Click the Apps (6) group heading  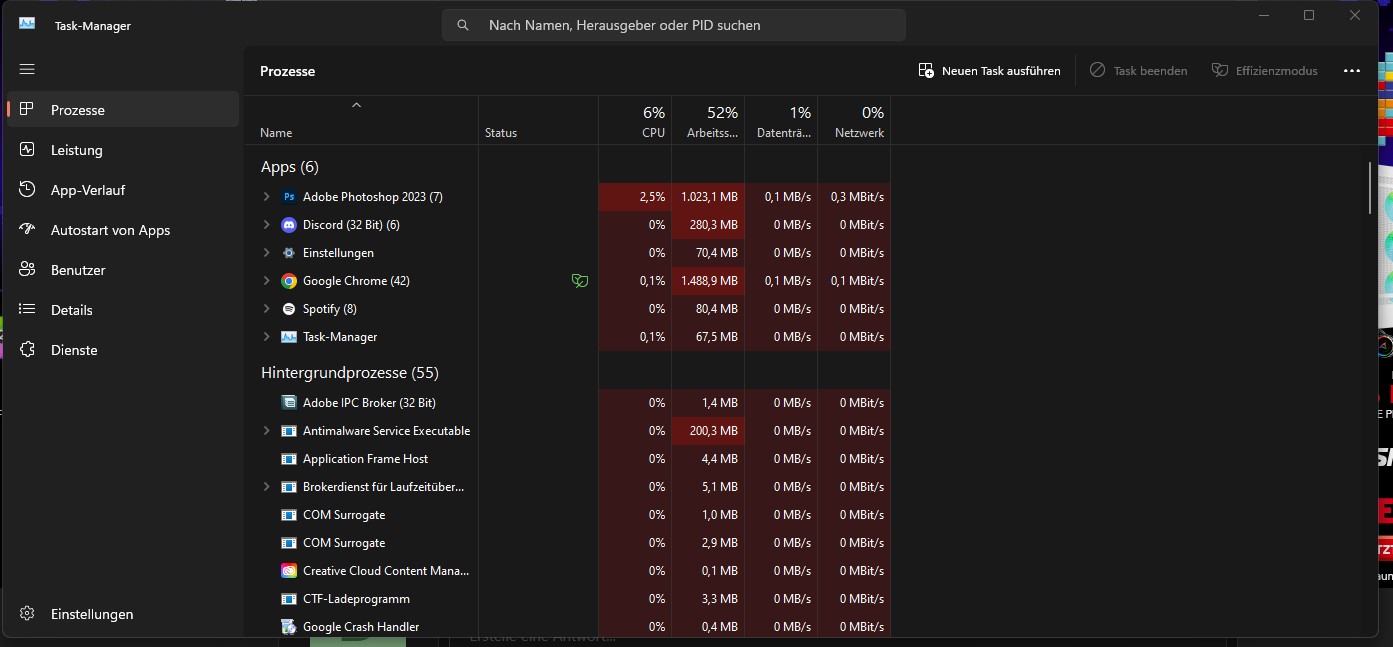pos(290,167)
